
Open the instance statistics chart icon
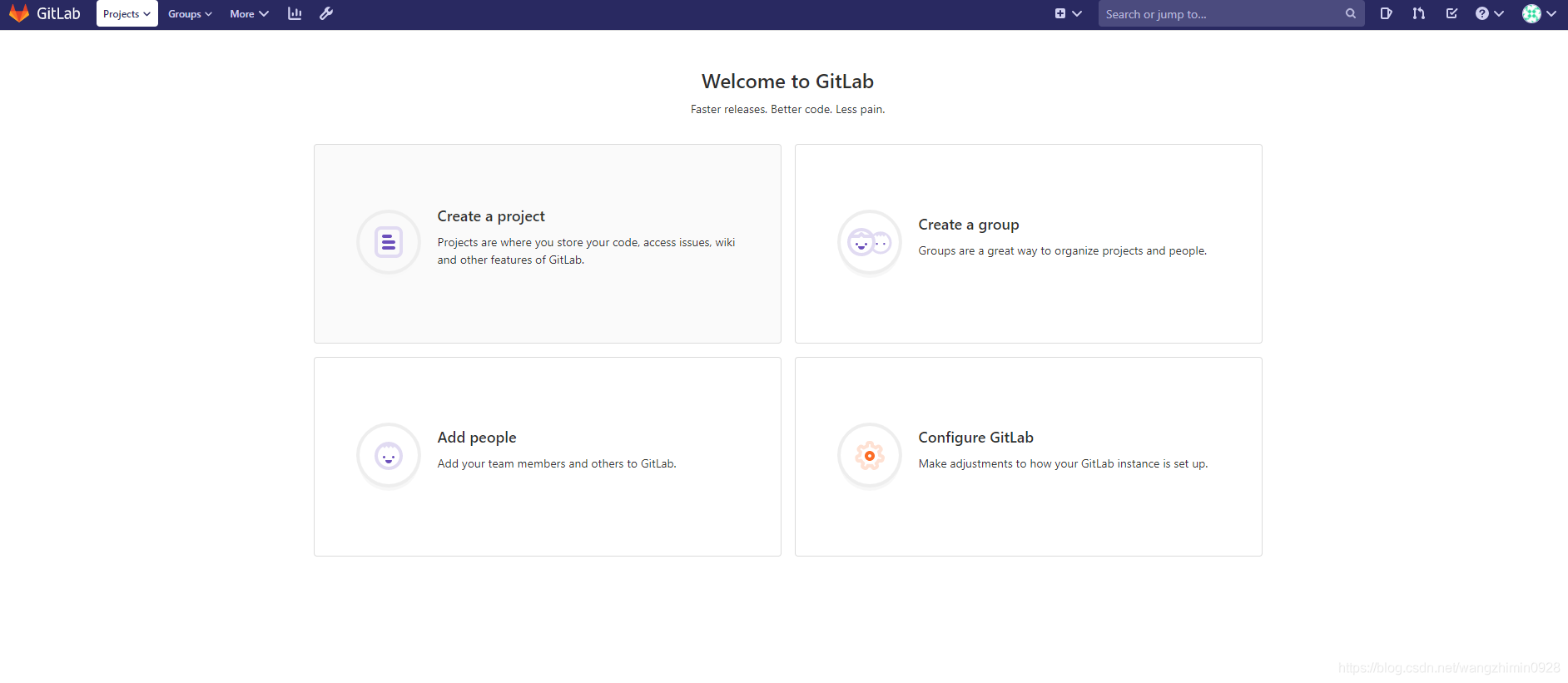pos(295,13)
